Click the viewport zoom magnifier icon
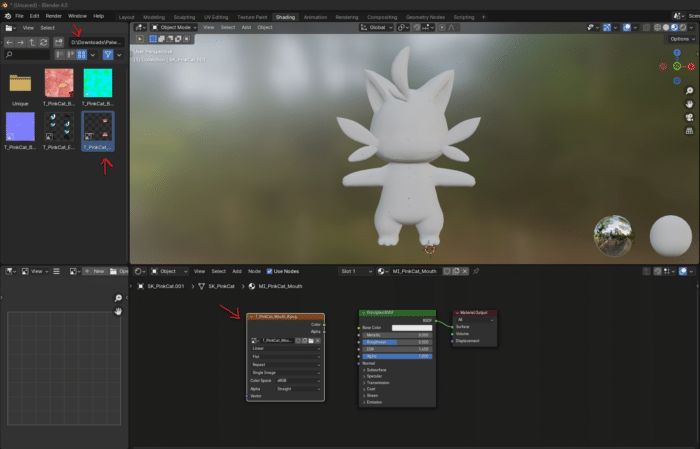This screenshot has height=449, width=700. [x=689, y=91]
